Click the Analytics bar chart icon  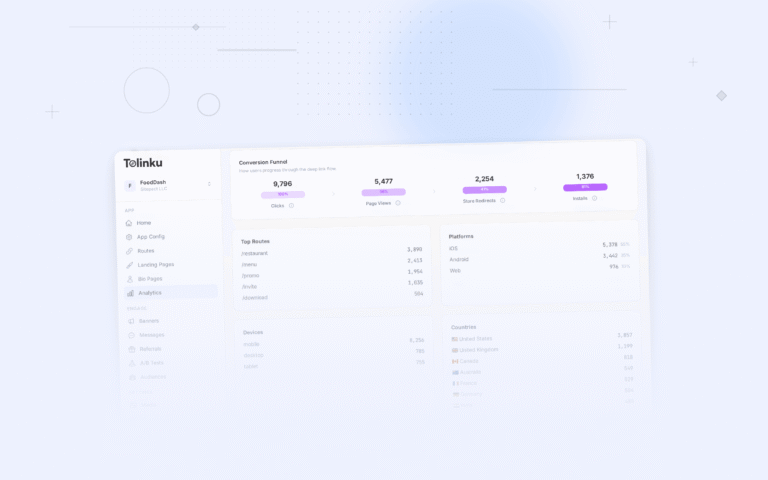(130, 293)
